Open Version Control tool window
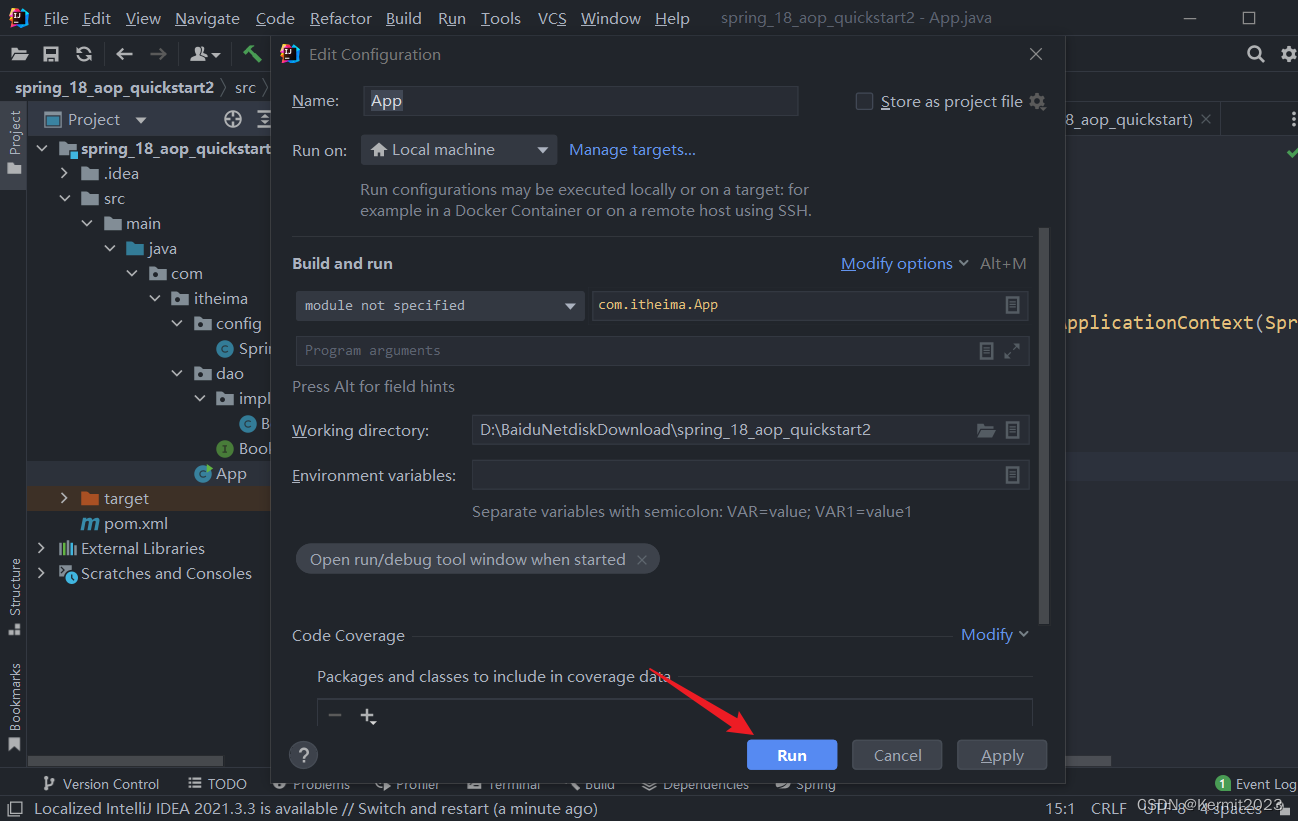This screenshot has height=821, width=1298. tap(100, 784)
